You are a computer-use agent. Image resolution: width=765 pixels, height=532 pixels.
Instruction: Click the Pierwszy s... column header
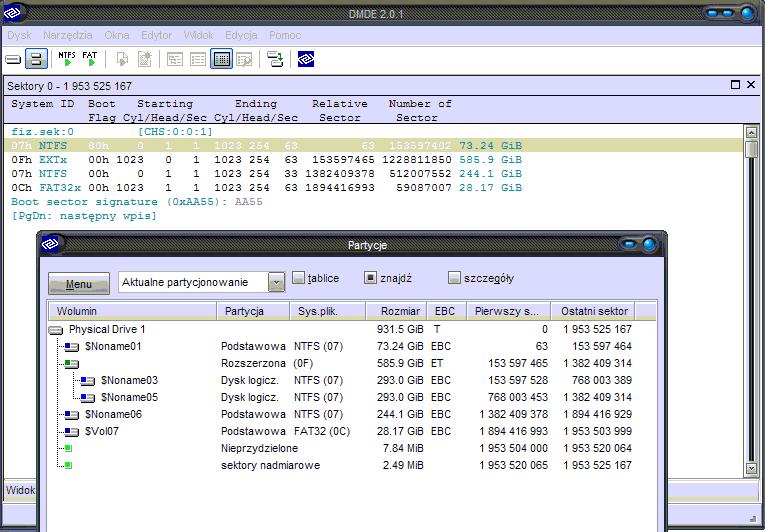(509, 311)
